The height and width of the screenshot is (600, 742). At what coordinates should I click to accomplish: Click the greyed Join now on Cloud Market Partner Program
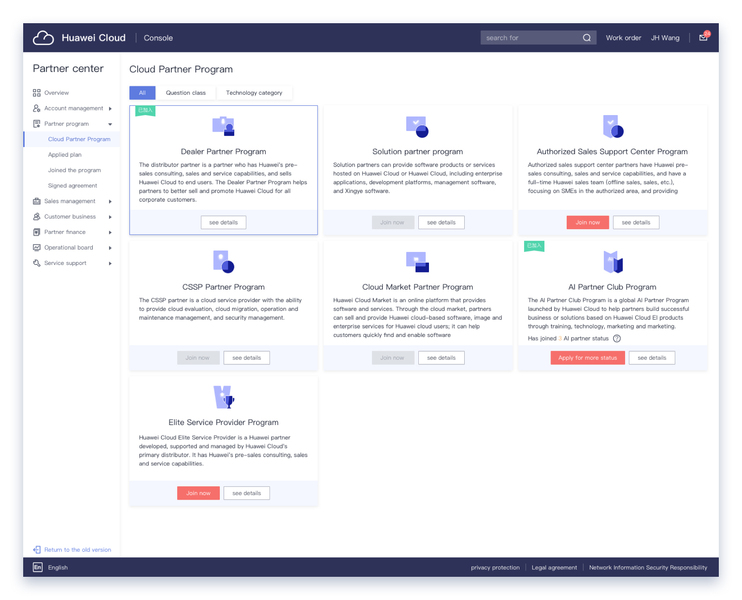393,358
